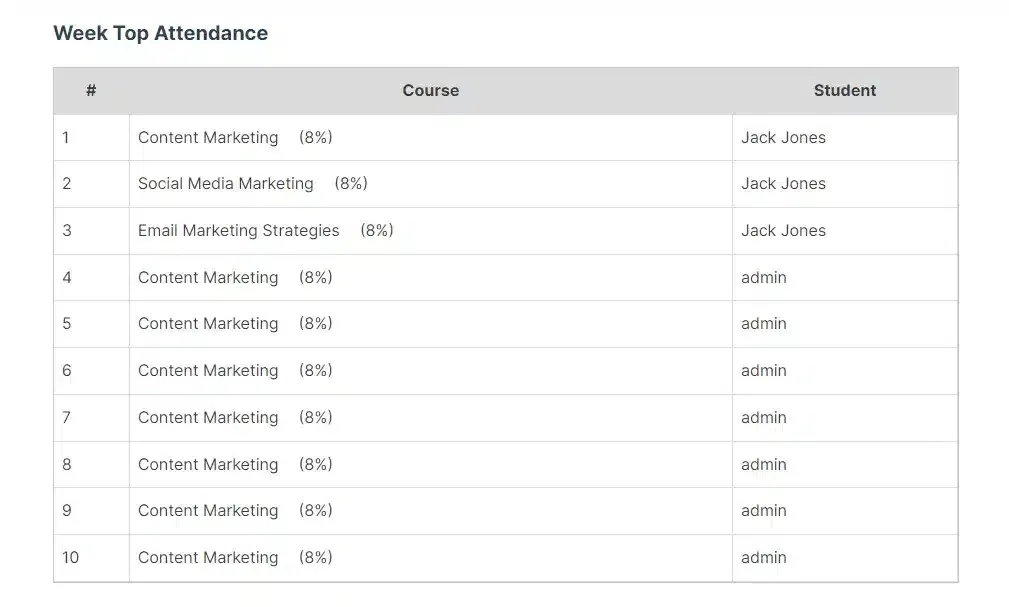This screenshot has width=1009, height=607.
Task: Open the Email Marketing Strategies course
Action: coord(238,230)
